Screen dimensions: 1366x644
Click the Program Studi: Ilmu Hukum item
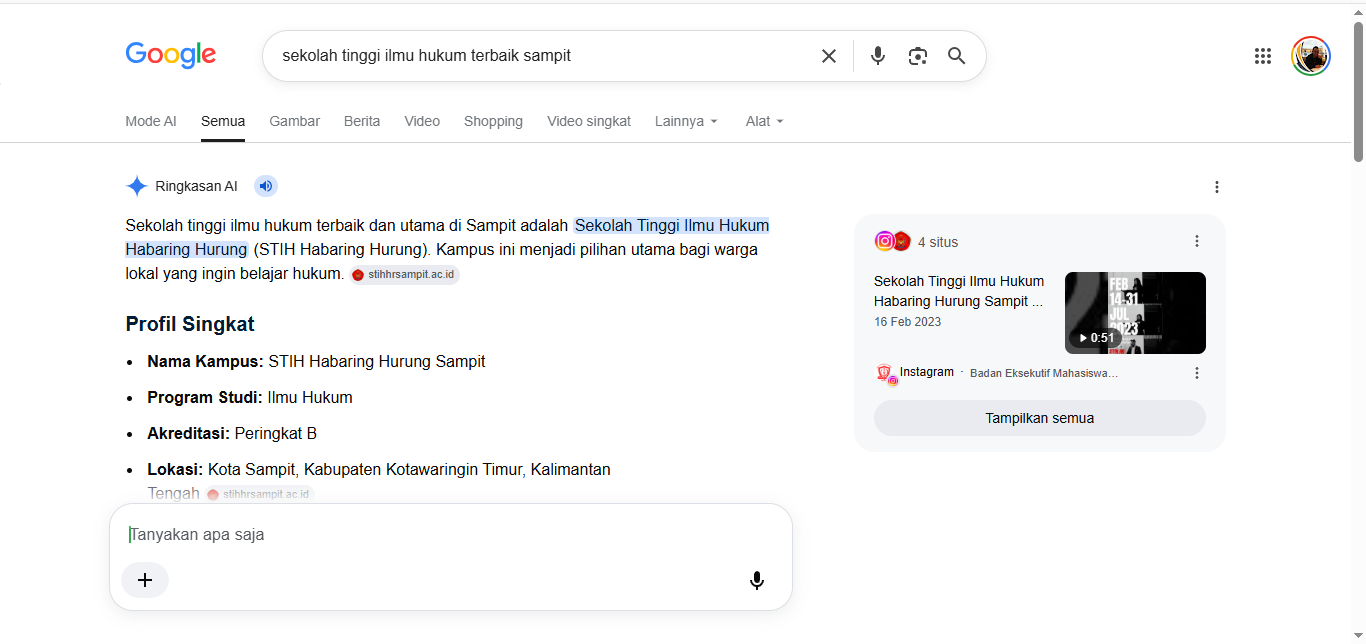(x=250, y=397)
